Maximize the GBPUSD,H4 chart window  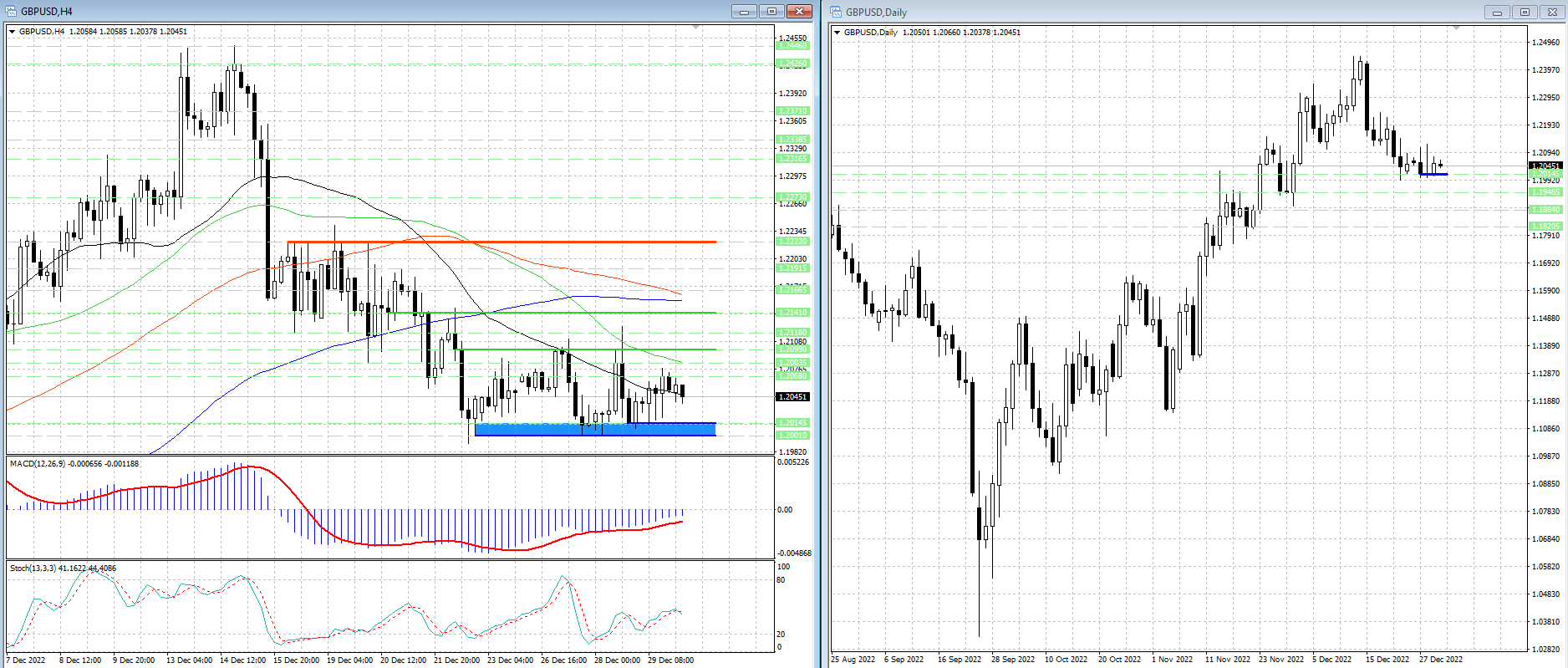pyautogui.click(x=771, y=12)
